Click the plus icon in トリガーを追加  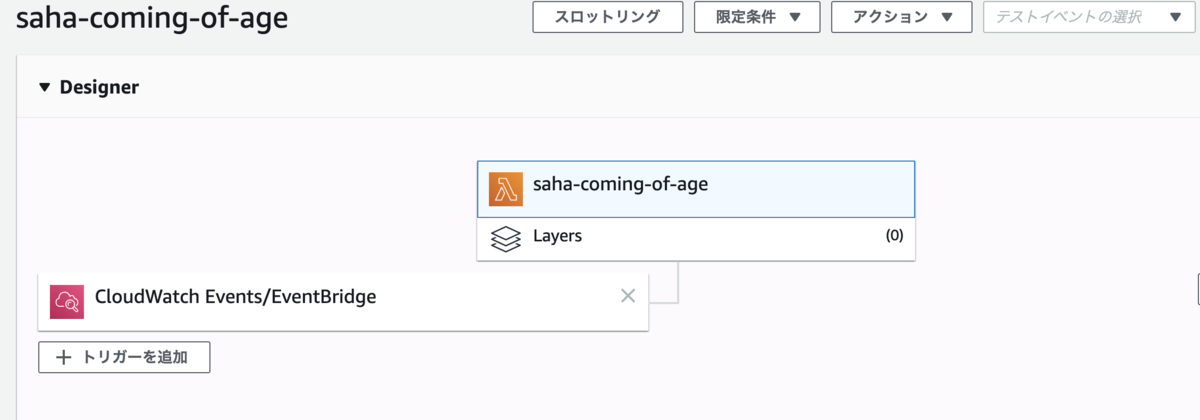[64, 358]
